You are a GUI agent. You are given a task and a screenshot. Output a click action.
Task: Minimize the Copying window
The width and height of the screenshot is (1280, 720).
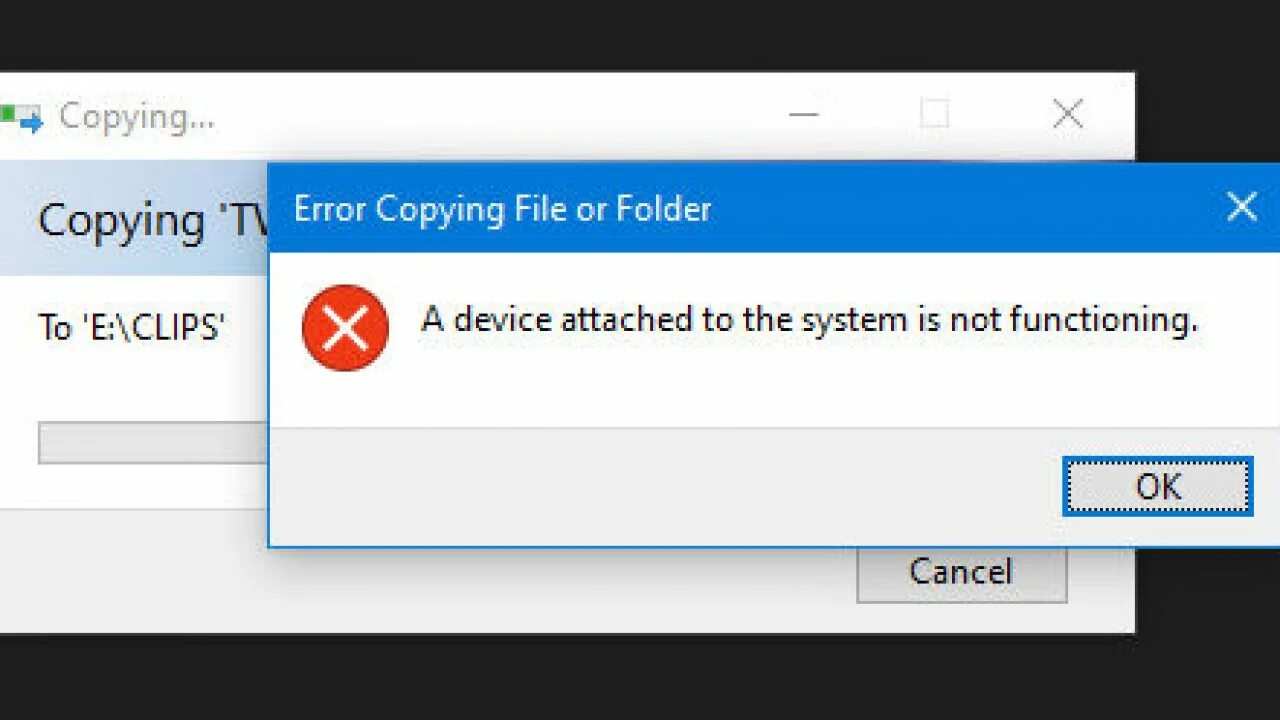803,114
